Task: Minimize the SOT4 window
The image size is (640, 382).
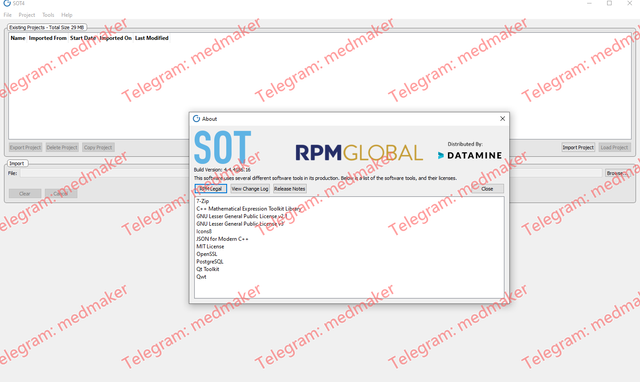Action: click(x=589, y=3)
